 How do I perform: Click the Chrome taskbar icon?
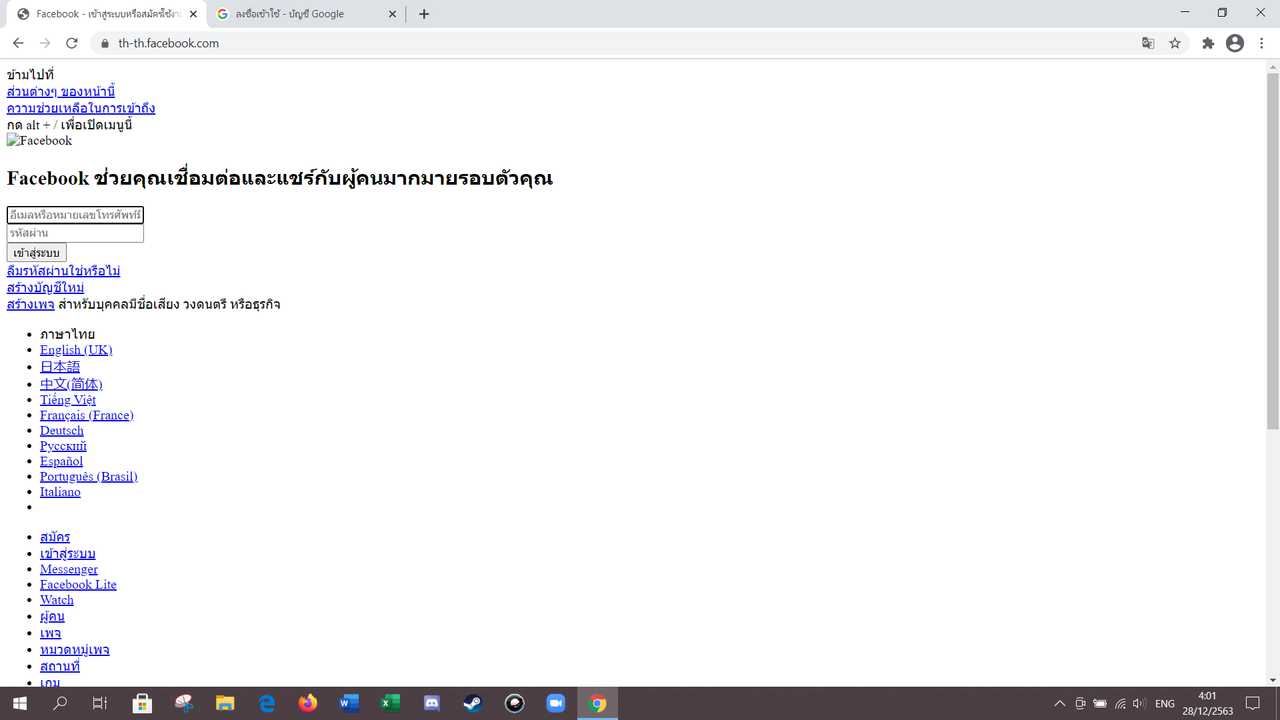597,703
